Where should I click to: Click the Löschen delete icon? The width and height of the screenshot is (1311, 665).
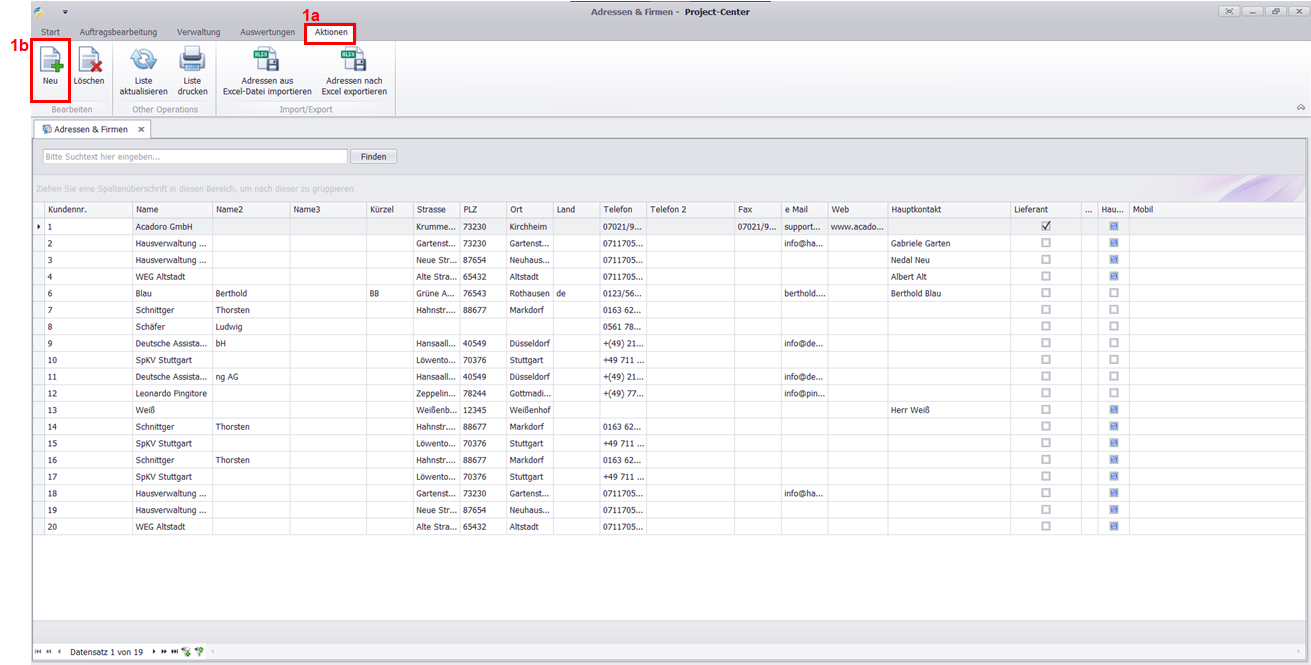tap(89, 62)
